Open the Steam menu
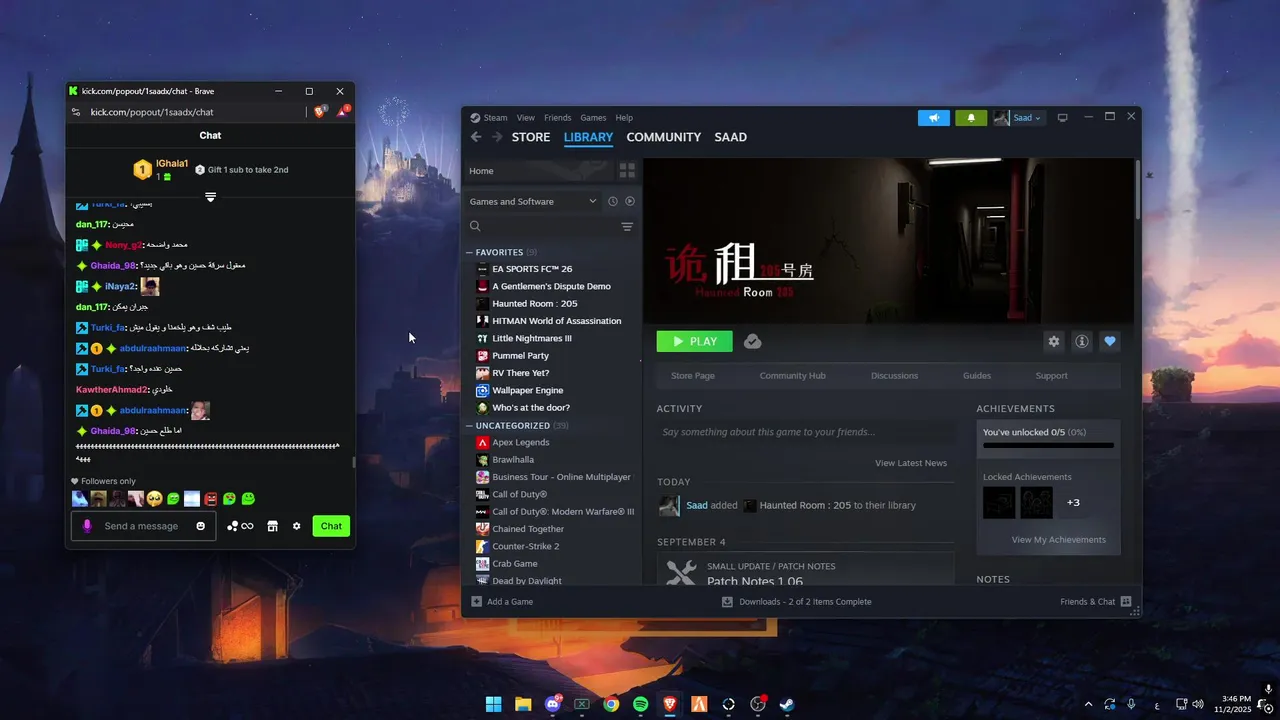The height and width of the screenshot is (720, 1280). [495, 118]
